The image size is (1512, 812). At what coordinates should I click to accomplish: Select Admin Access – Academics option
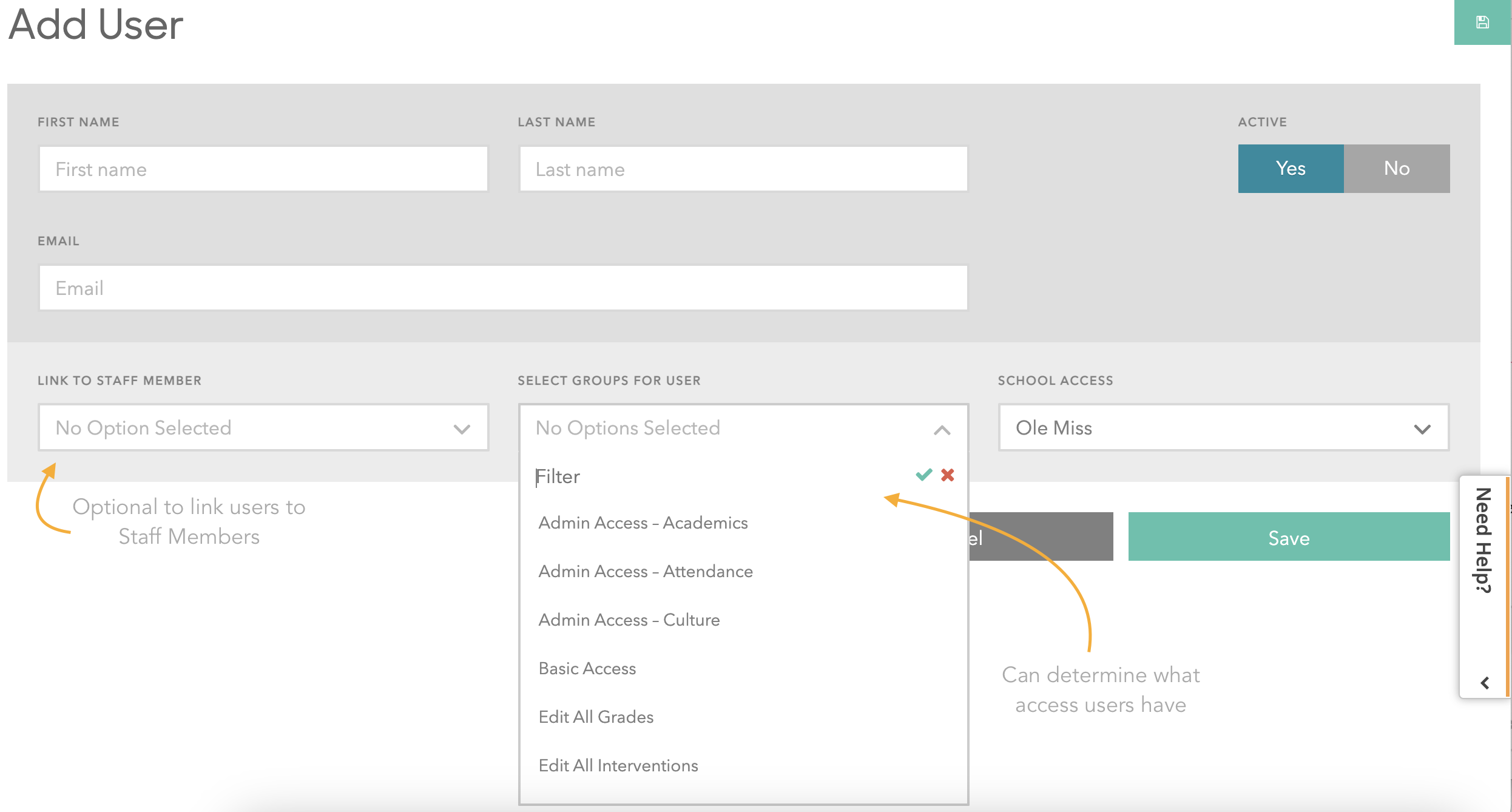643,523
